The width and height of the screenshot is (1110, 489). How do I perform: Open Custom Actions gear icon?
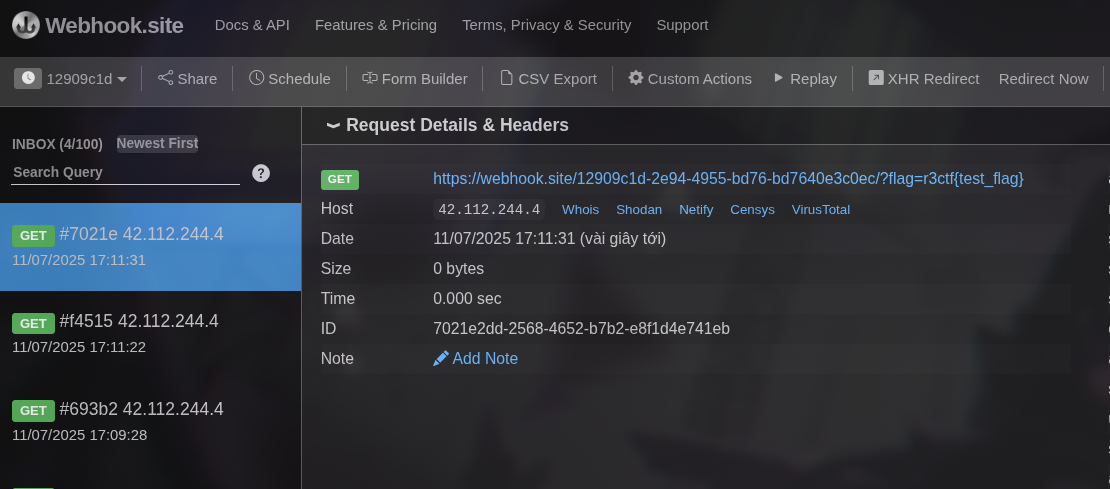(636, 78)
